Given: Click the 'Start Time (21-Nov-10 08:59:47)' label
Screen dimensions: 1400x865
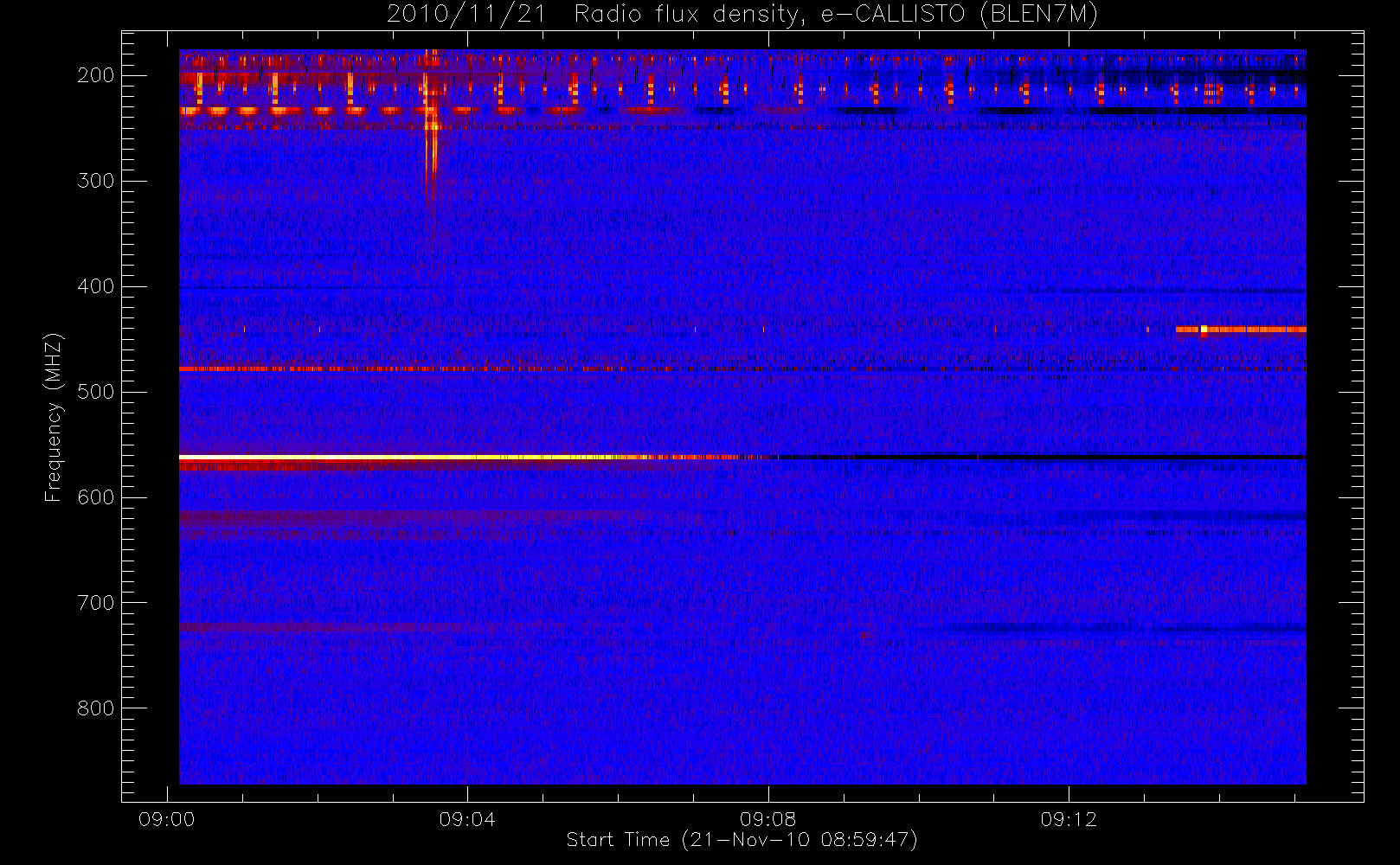Looking at the screenshot, I should pyautogui.click(x=742, y=840).
